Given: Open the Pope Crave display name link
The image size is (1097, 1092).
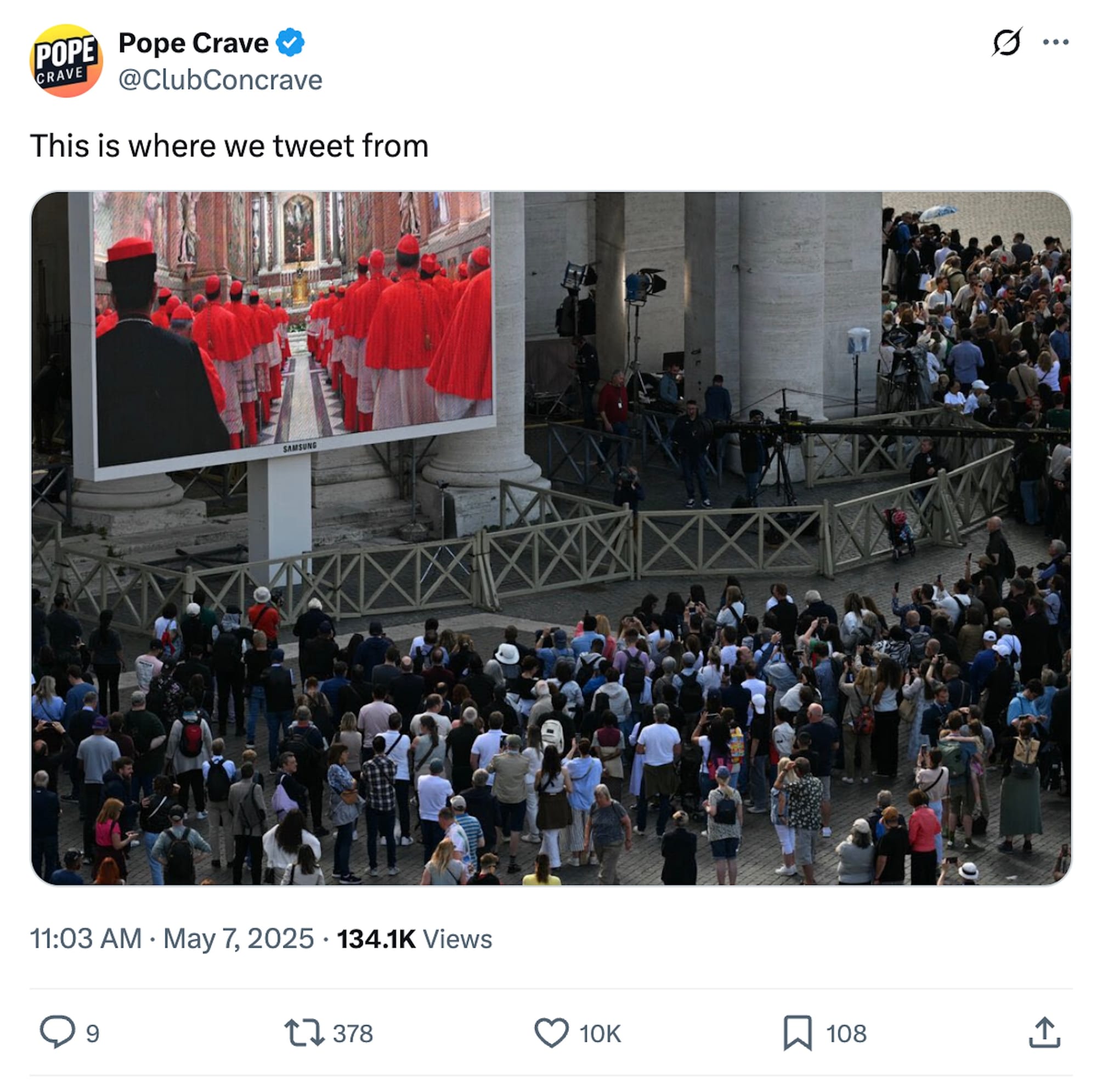Looking at the screenshot, I should click(193, 43).
